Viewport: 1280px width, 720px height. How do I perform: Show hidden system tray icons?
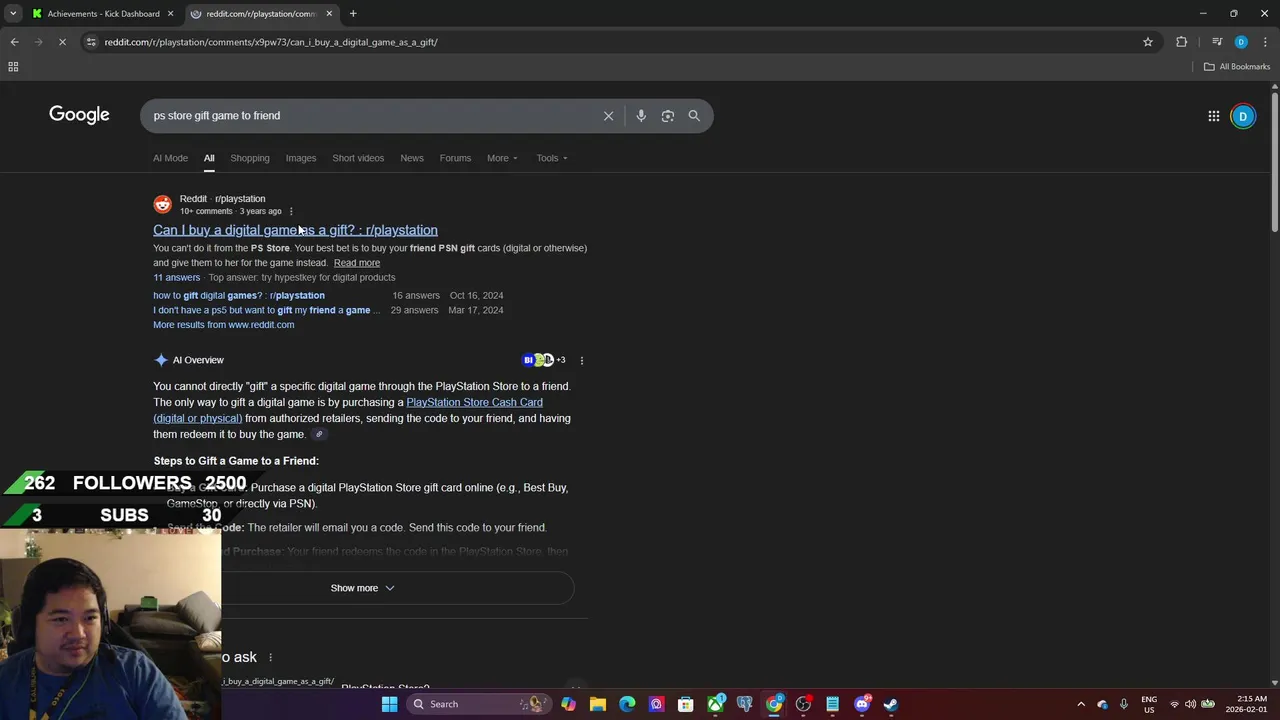point(1080,704)
